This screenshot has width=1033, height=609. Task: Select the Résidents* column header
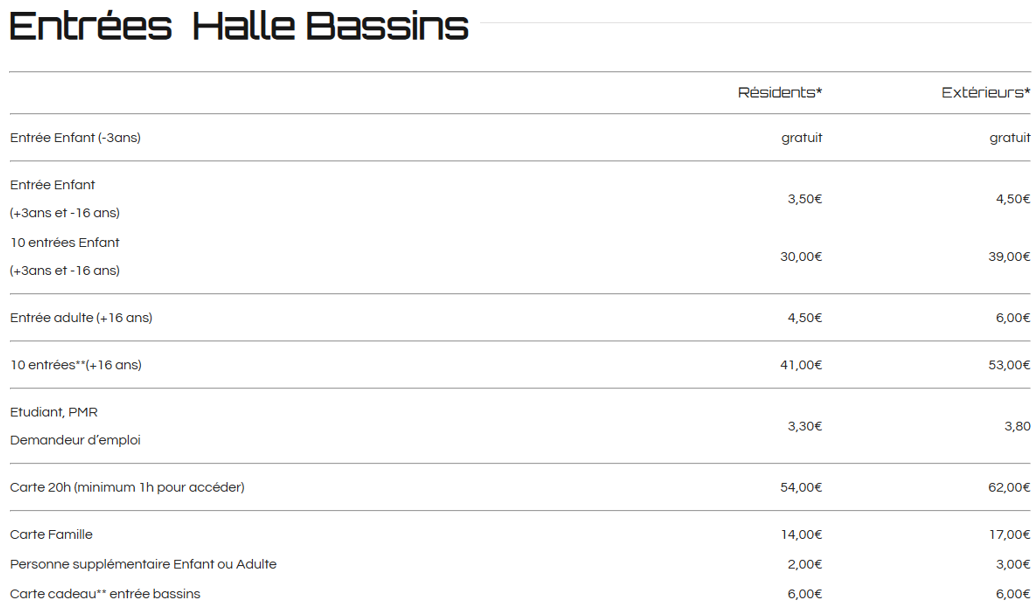[x=779, y=92]
